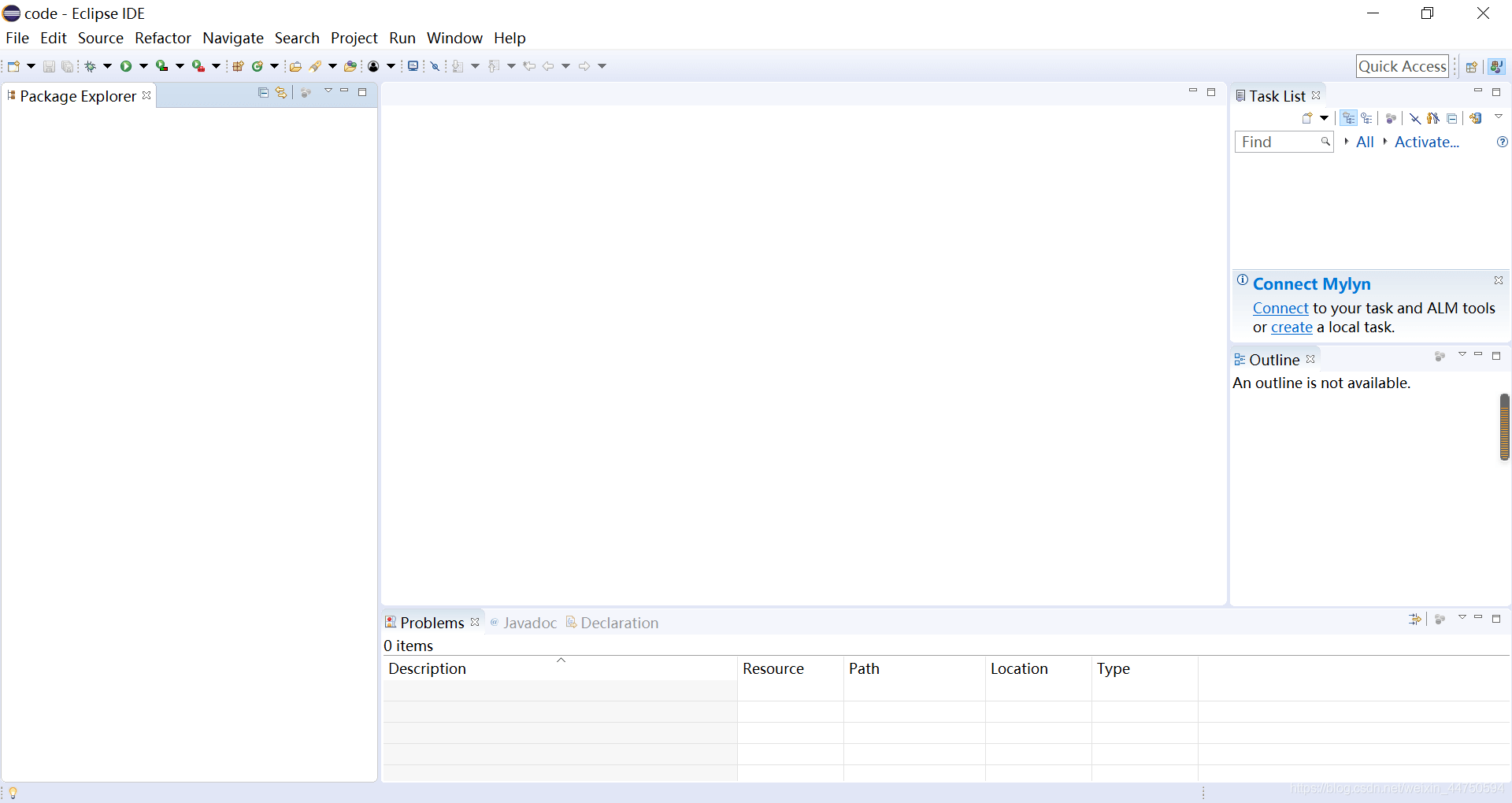Open the Coverage dropdown arrow
Viewport: 1512px width, 803px height.
click(180, 66)
